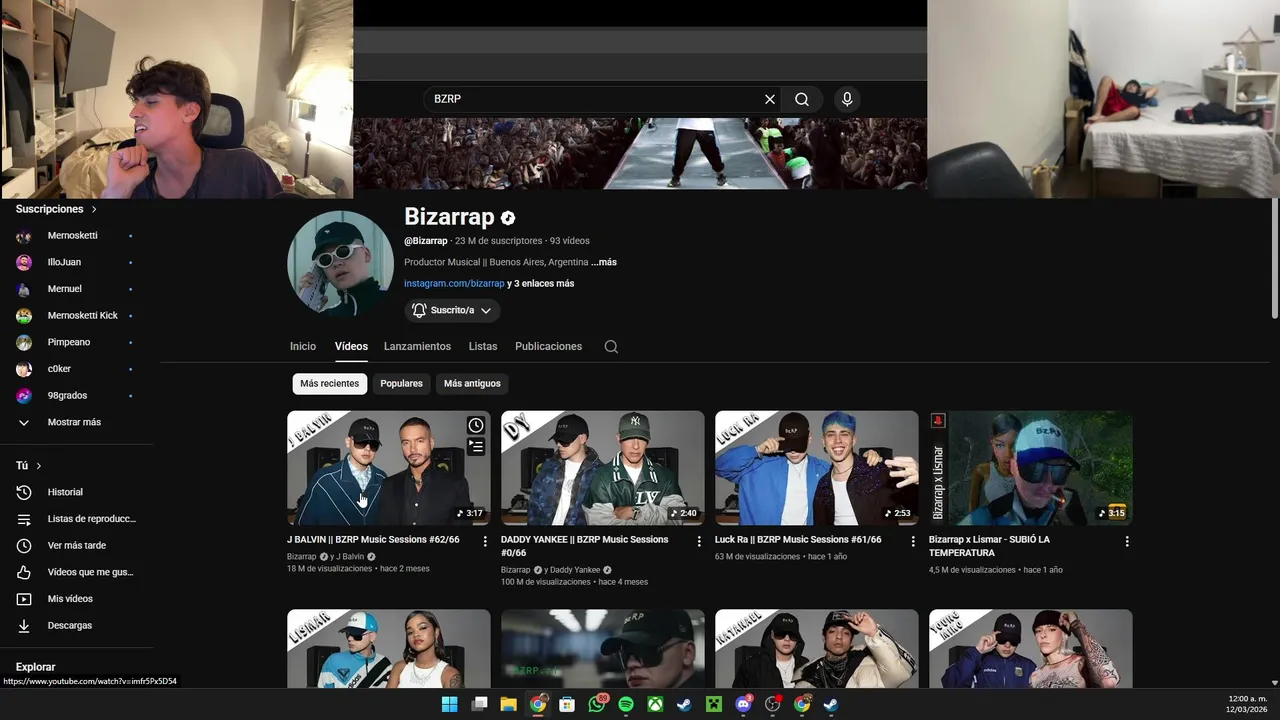Click the search magnifier button
The image size is (1280, 720).
pos(802,99)
